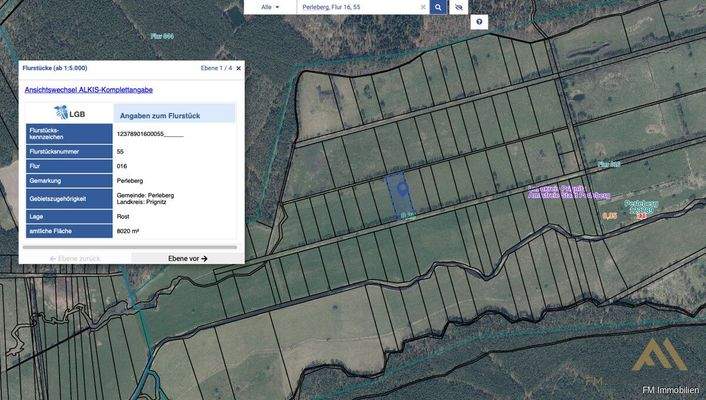
Task: Click the LGB logo in the popup
Action: [69, 113]
